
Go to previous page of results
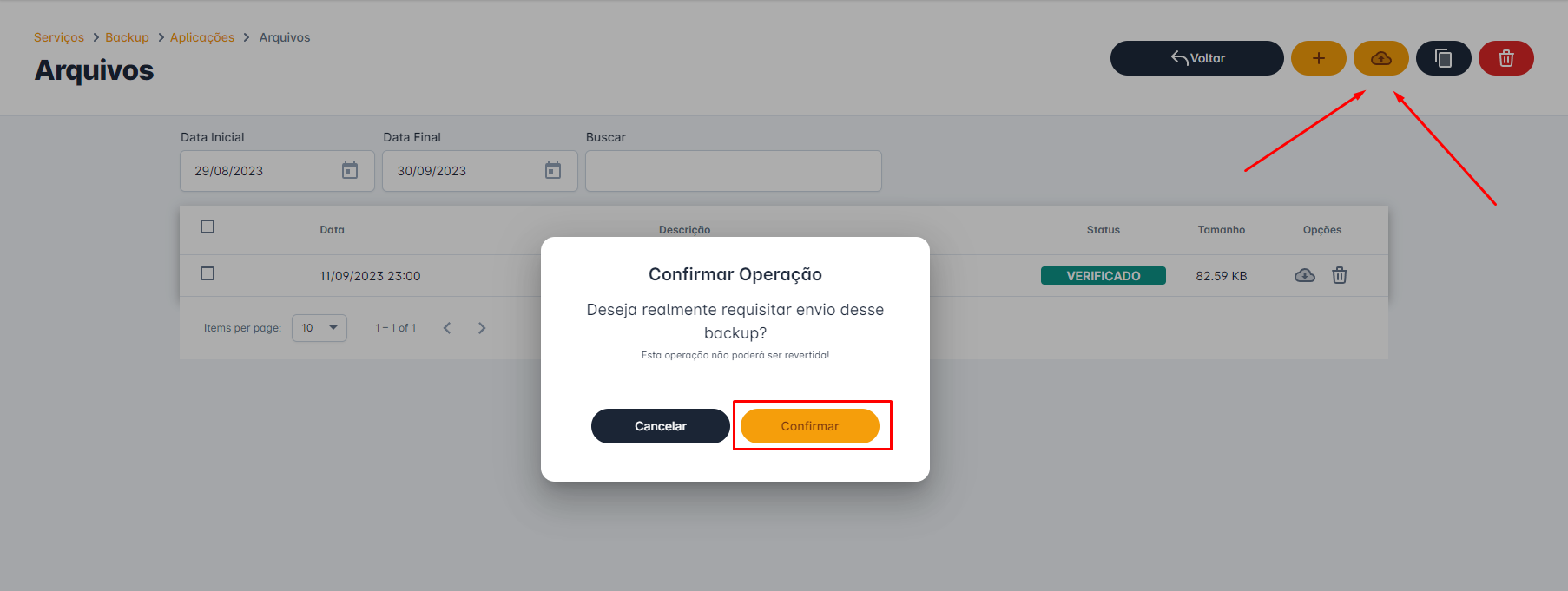[x=447, y=328]
